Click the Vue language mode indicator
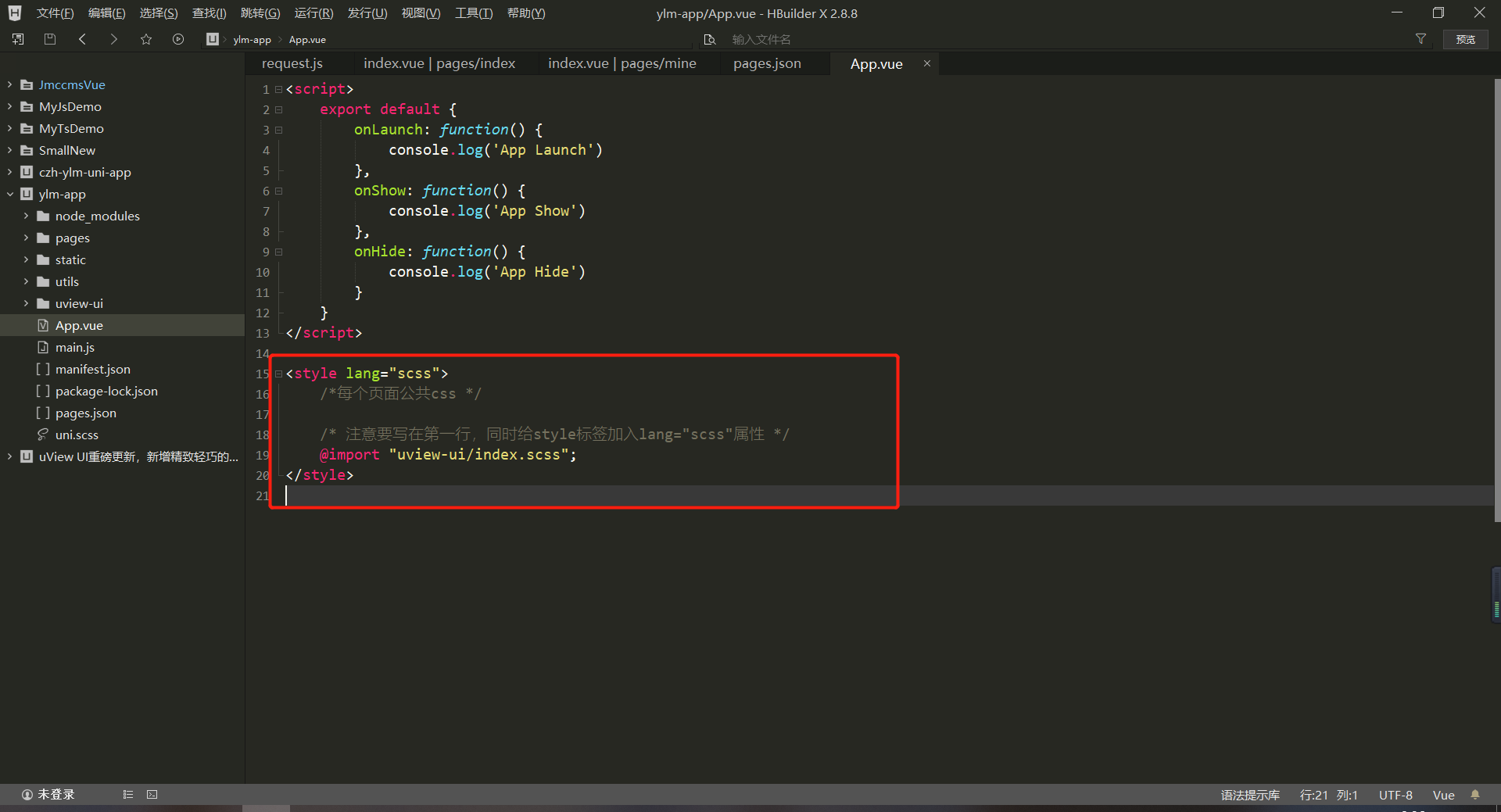This screenshot has width=1501, height=812. pyautogui.click(x=1443, y=795)
